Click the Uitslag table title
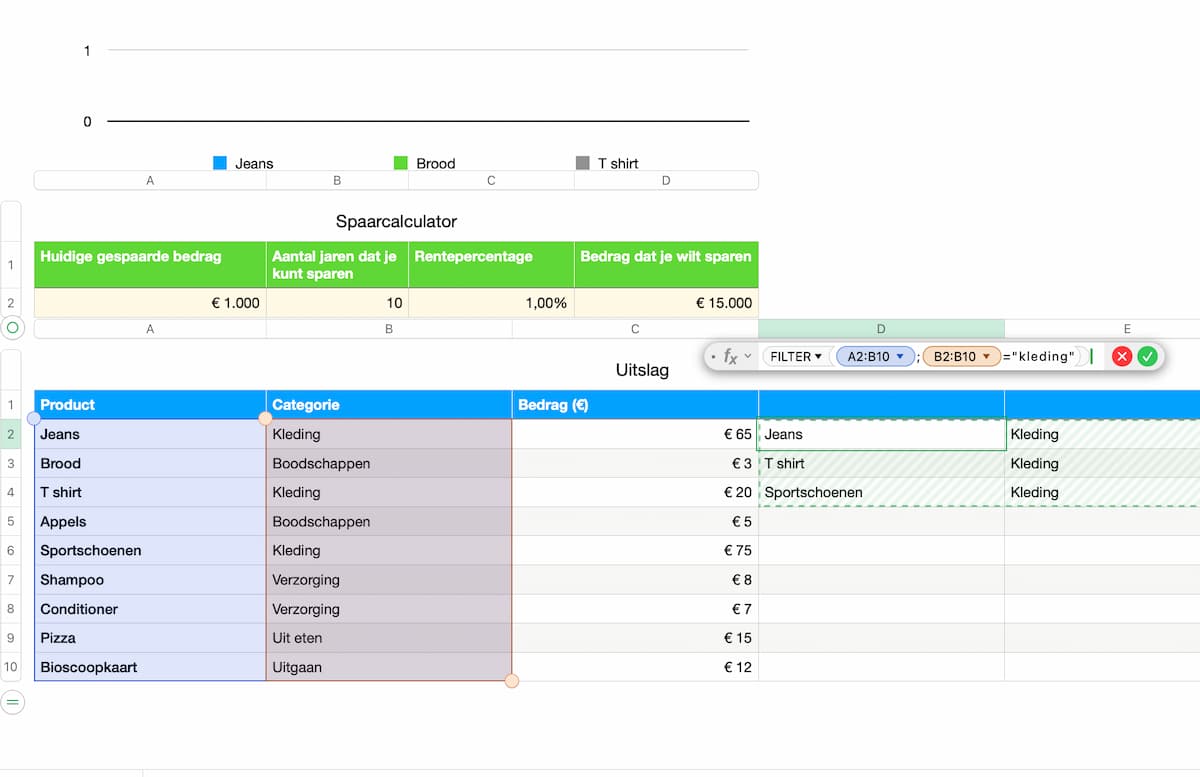The image size is (1200, 777). 642,370
